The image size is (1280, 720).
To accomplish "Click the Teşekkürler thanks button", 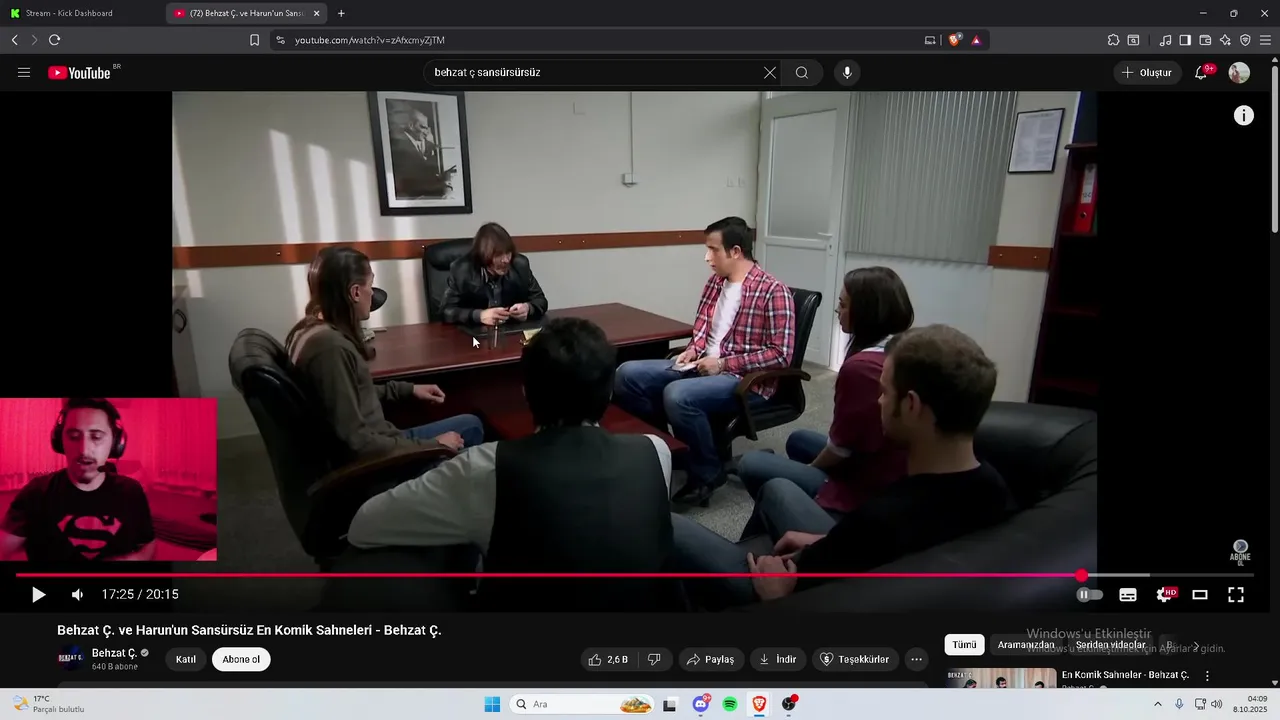I will (855, 660).
